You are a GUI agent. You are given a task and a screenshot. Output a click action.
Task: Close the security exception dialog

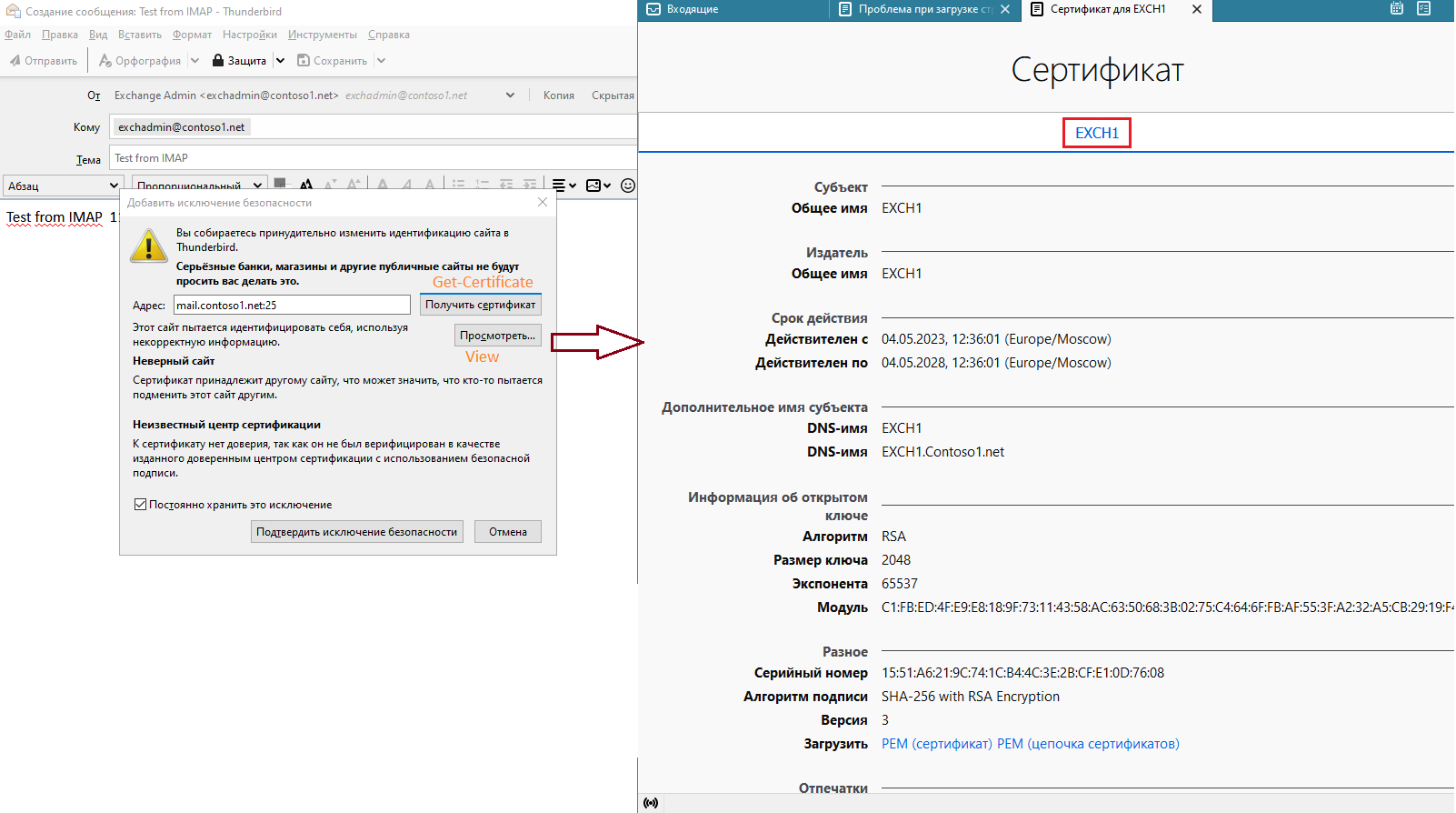(543, 202)
